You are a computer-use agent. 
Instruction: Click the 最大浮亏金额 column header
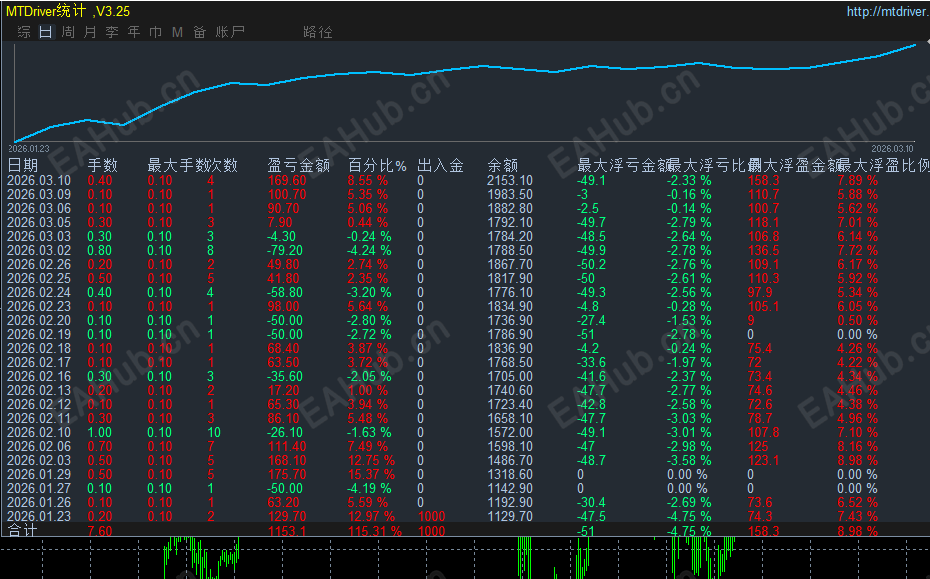[623, 165]
